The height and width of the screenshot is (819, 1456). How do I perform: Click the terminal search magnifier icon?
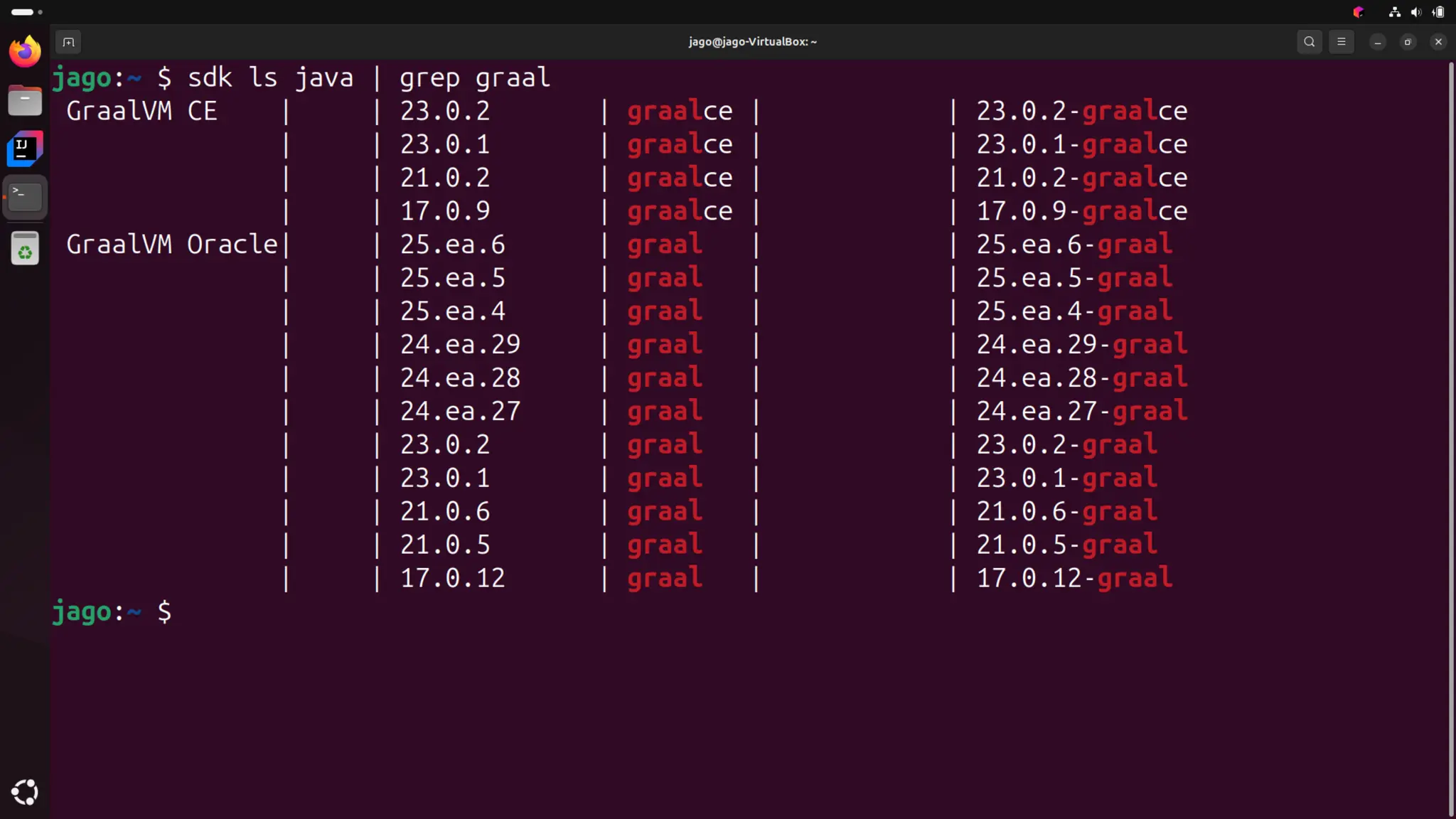[1309, 42]
